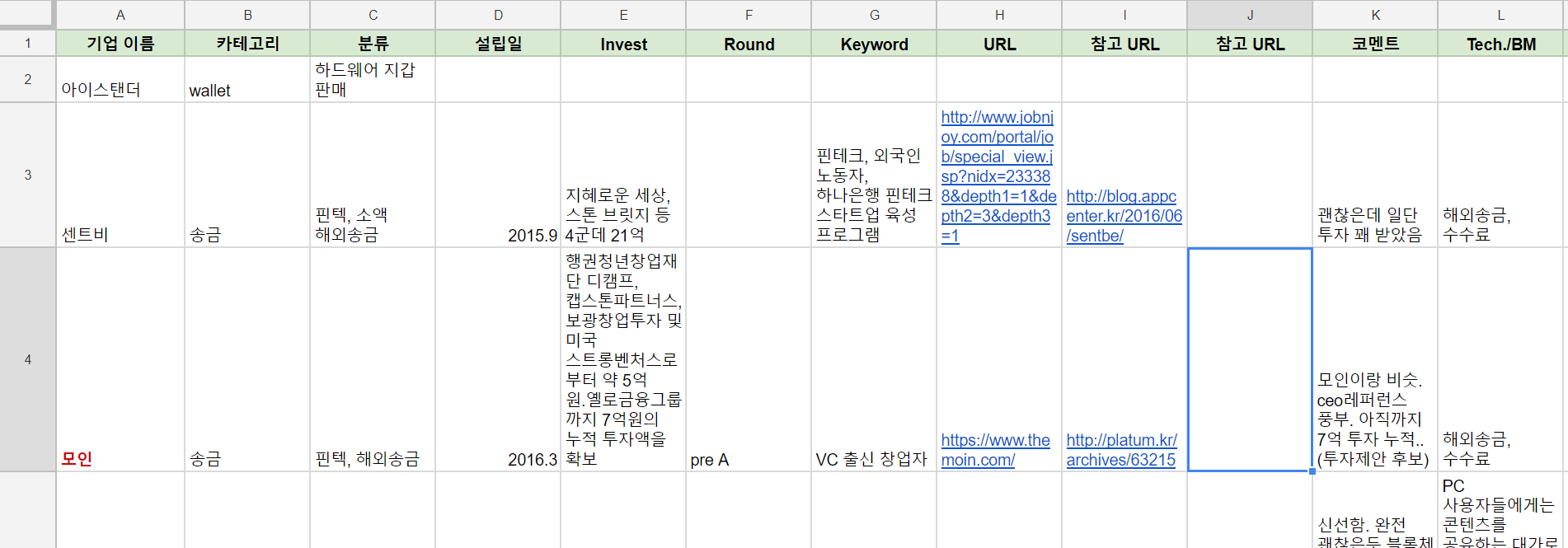1568x548 pixels.
Task: Click column A header letter
Action: pos(120,15)
